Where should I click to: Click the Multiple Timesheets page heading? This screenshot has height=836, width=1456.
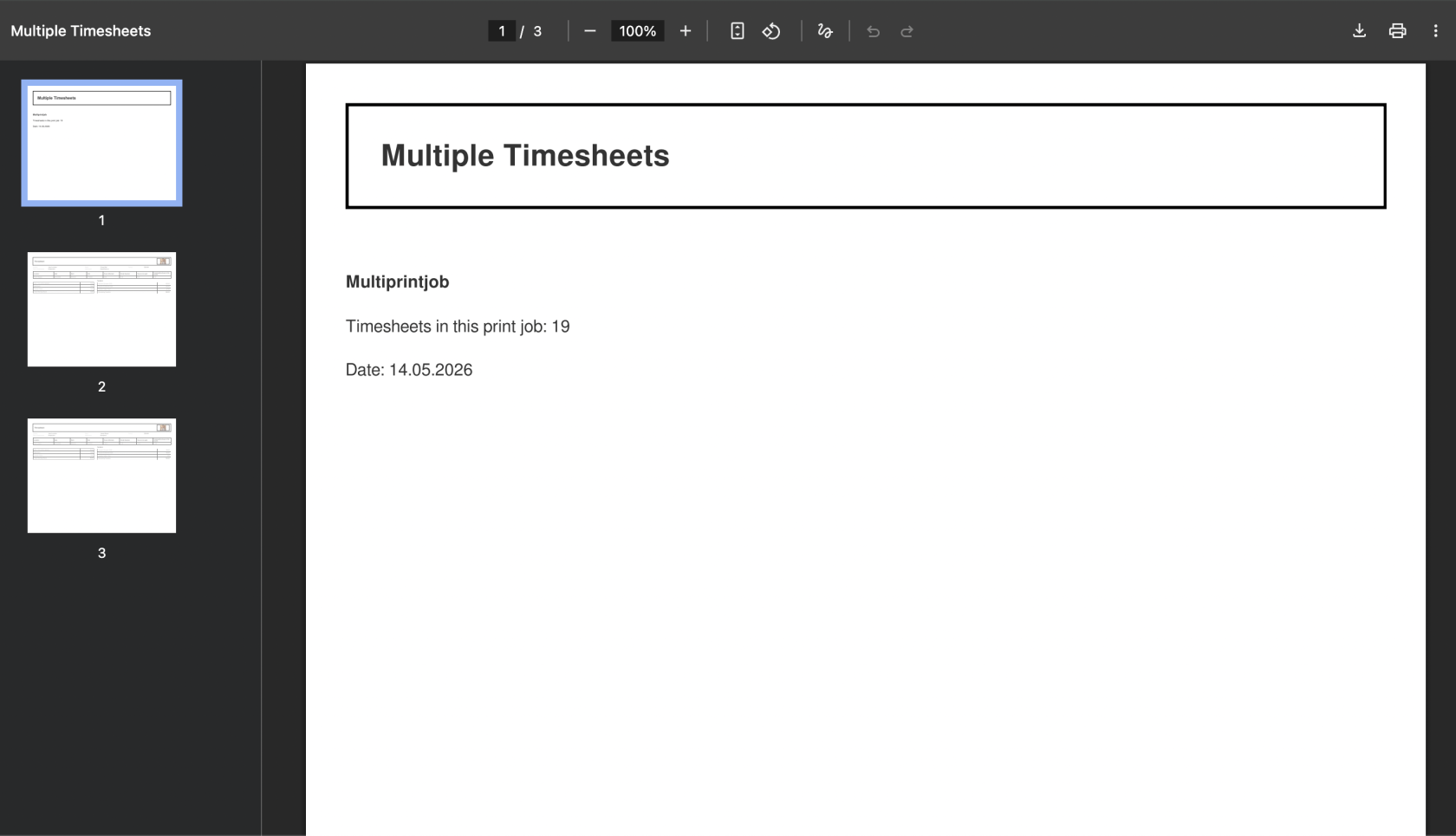point(525,156)
